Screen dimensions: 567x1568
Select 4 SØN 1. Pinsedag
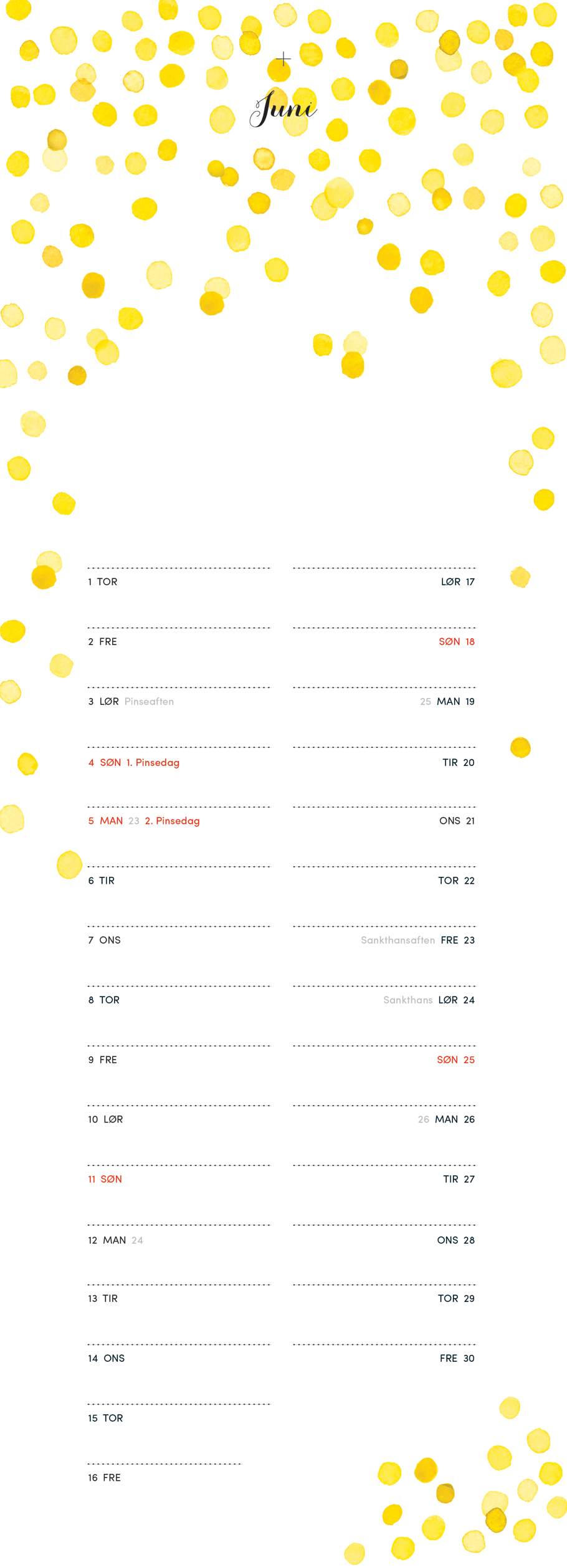(134, 762)
